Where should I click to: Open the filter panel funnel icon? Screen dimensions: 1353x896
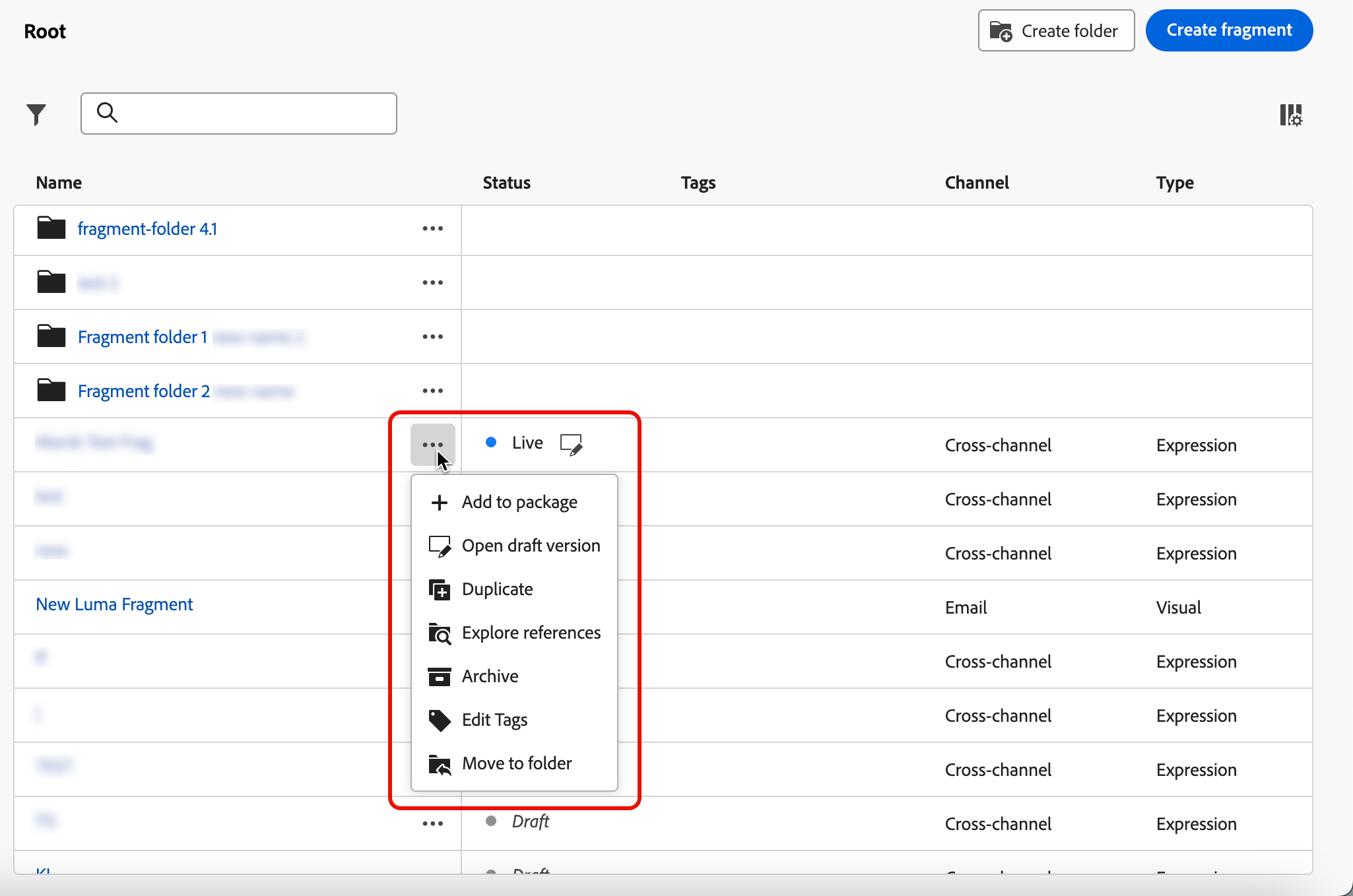(36, 114)
